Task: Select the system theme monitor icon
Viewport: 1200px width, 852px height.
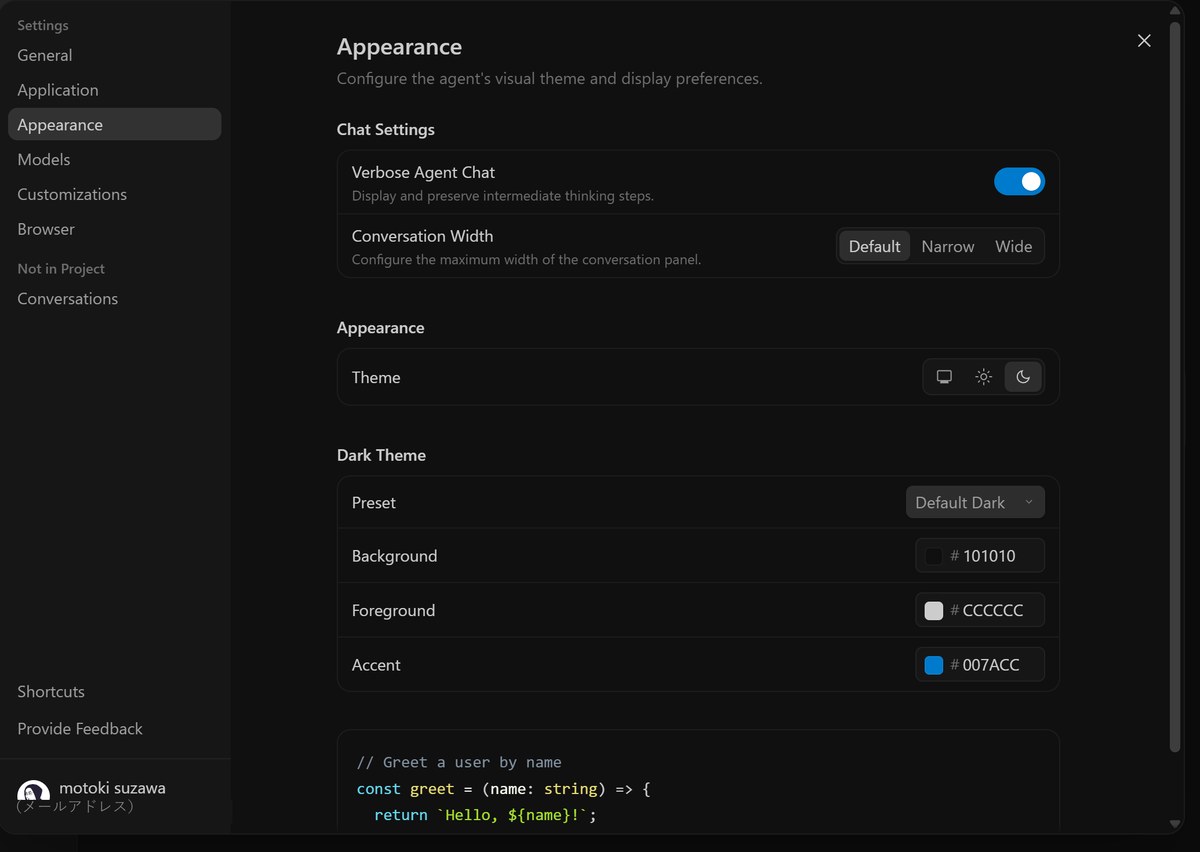Action: (x=944, y=377)
